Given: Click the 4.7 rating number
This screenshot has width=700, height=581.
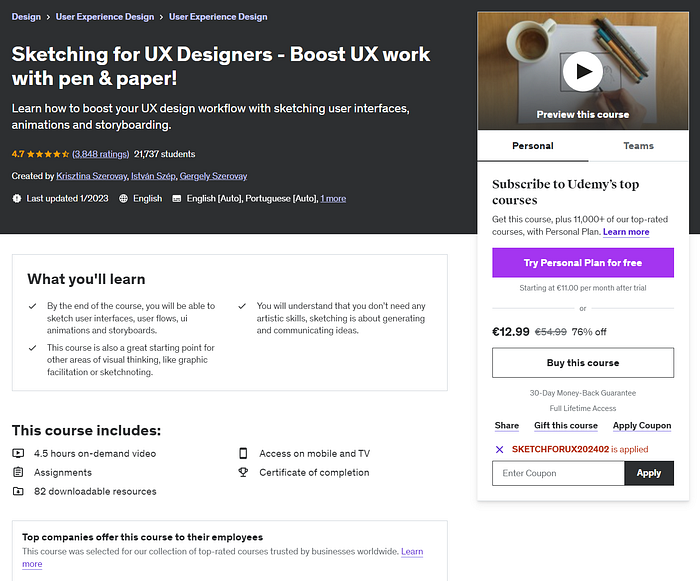Looking at the screenshot, I should point(18,154).
